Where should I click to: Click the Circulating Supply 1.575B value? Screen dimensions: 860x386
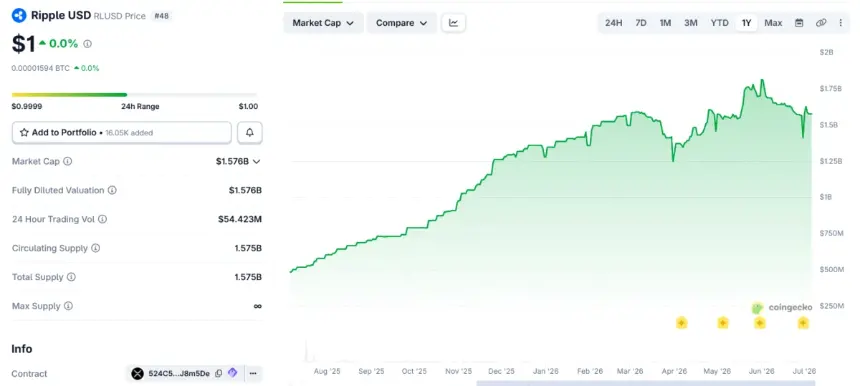[248, 248]
